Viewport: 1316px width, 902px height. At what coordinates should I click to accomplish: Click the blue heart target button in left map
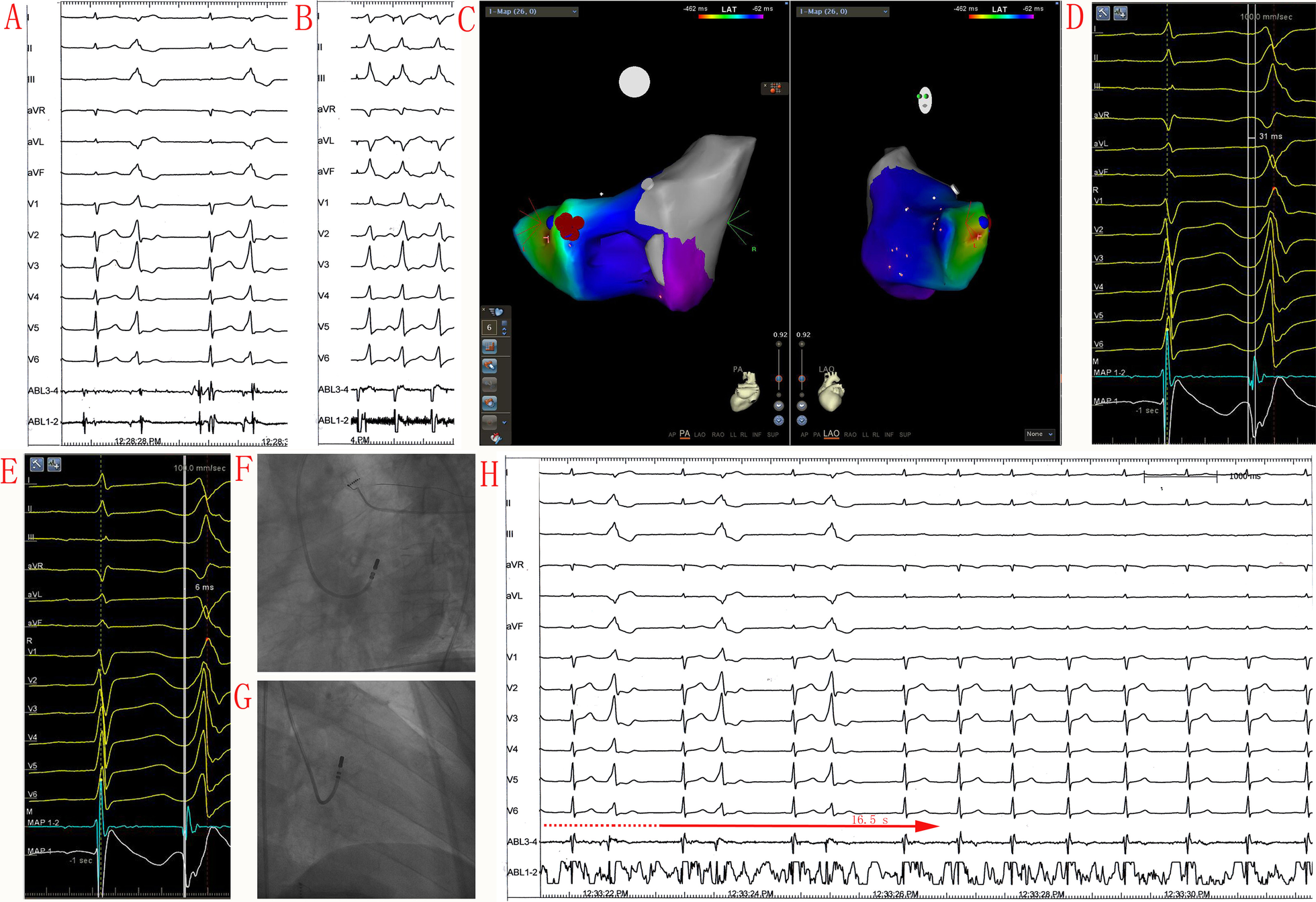click(779, 420)
